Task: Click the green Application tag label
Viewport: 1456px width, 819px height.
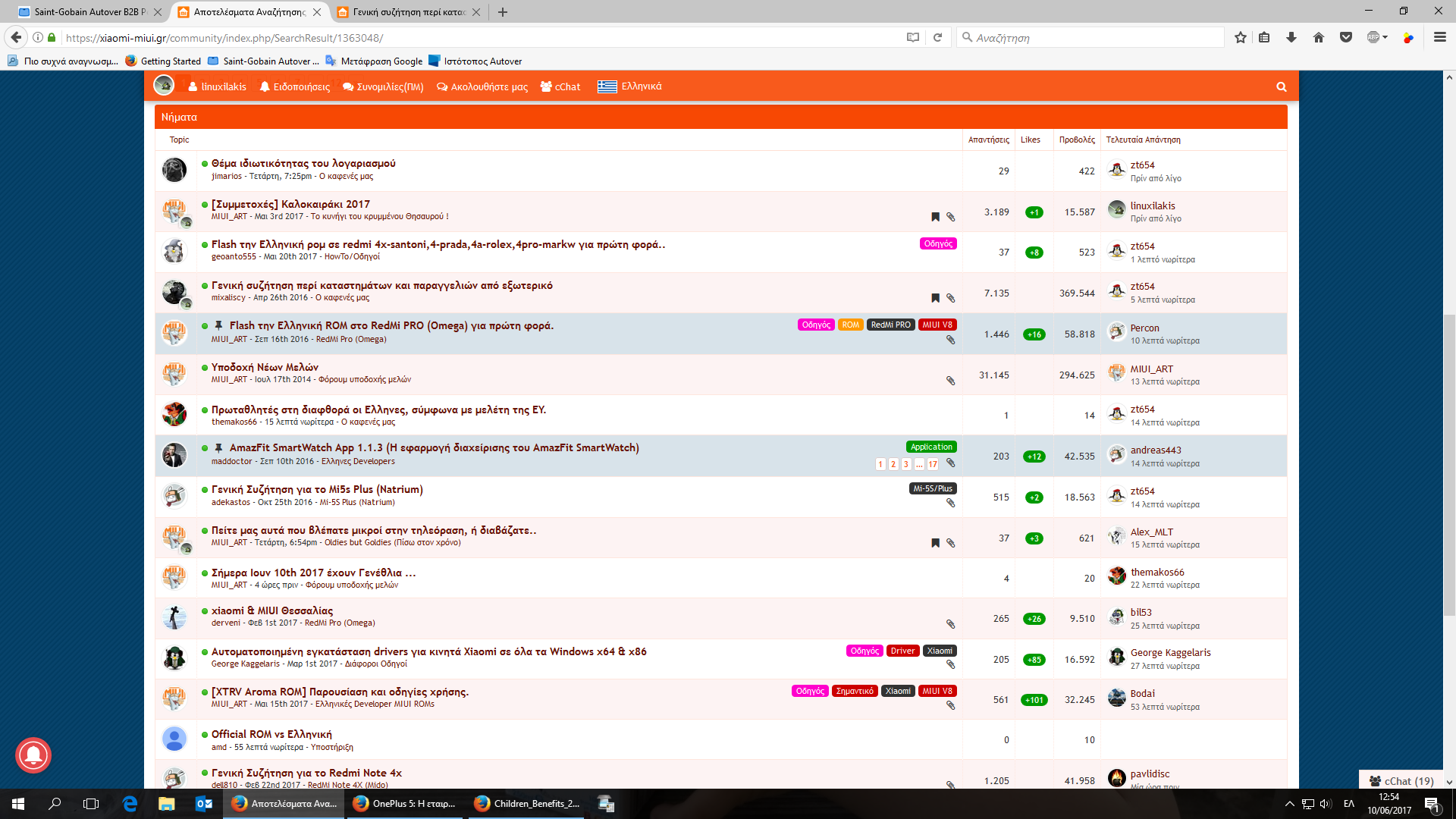Action: click(931, 447)
